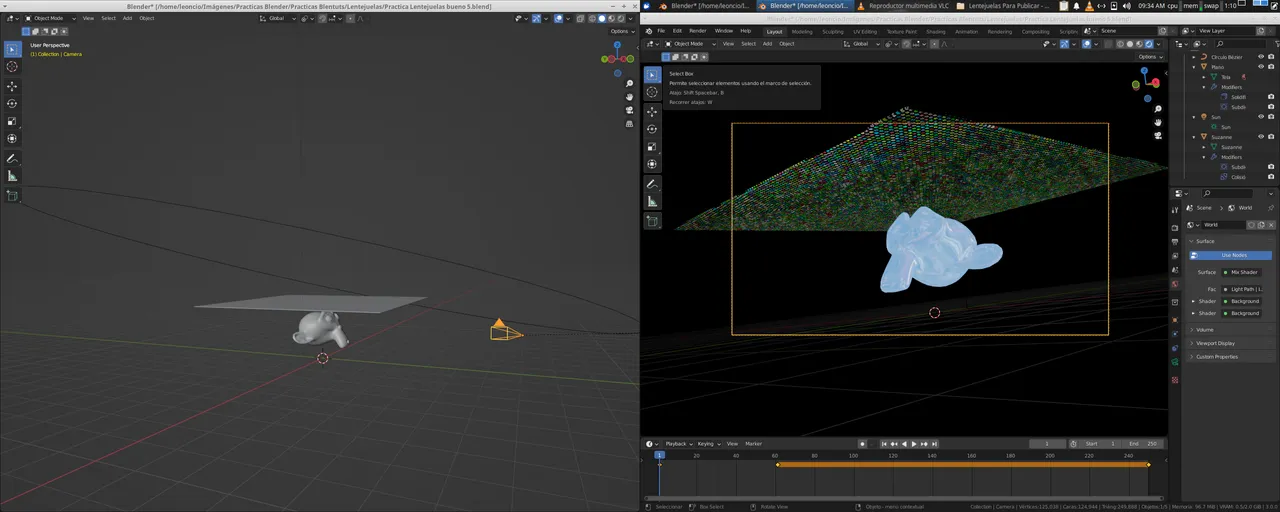
Task: Toggle auto keying record button in timeline
Action: point(862,444)
